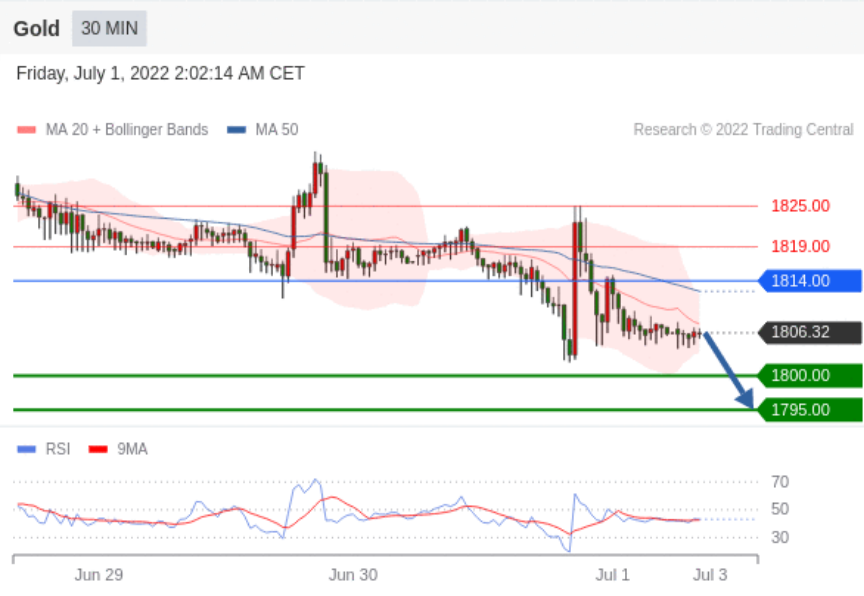Click the blue 1814.00 pivot price tag
The image size is (864, 596).
pos(810,281)
